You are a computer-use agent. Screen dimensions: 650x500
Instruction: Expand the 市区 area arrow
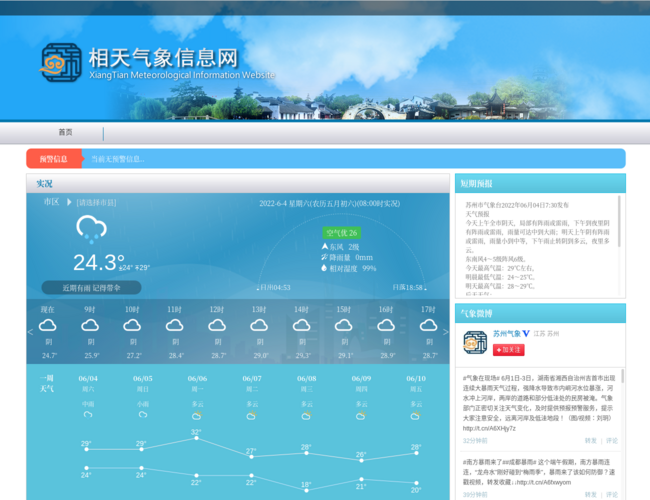pos(68,202)
